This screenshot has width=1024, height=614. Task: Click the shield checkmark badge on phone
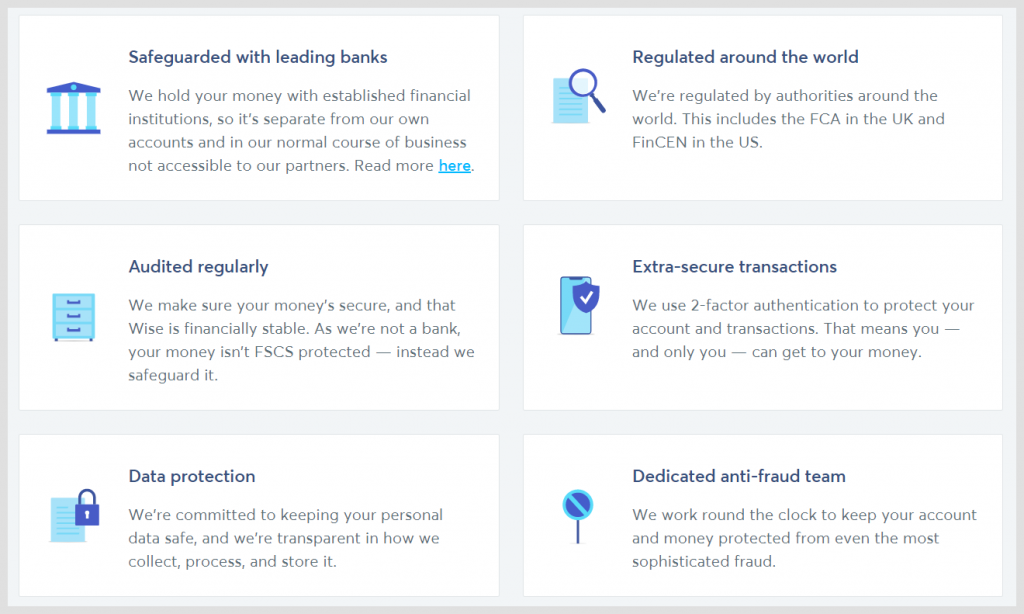[586, 298]
